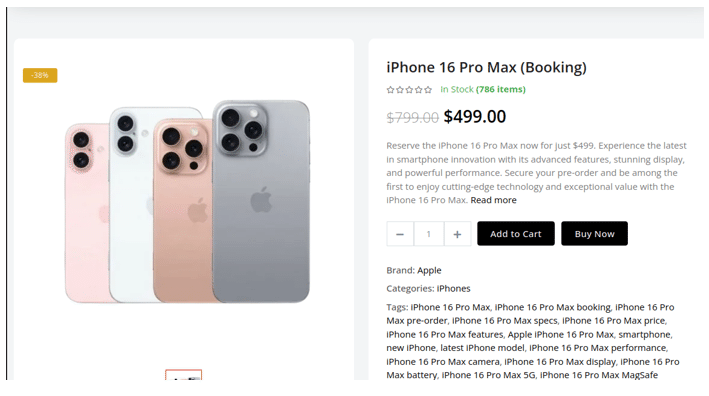Decrease quantity with the minus button
Screen dimensions: 709x396
[x=400, y=234]
